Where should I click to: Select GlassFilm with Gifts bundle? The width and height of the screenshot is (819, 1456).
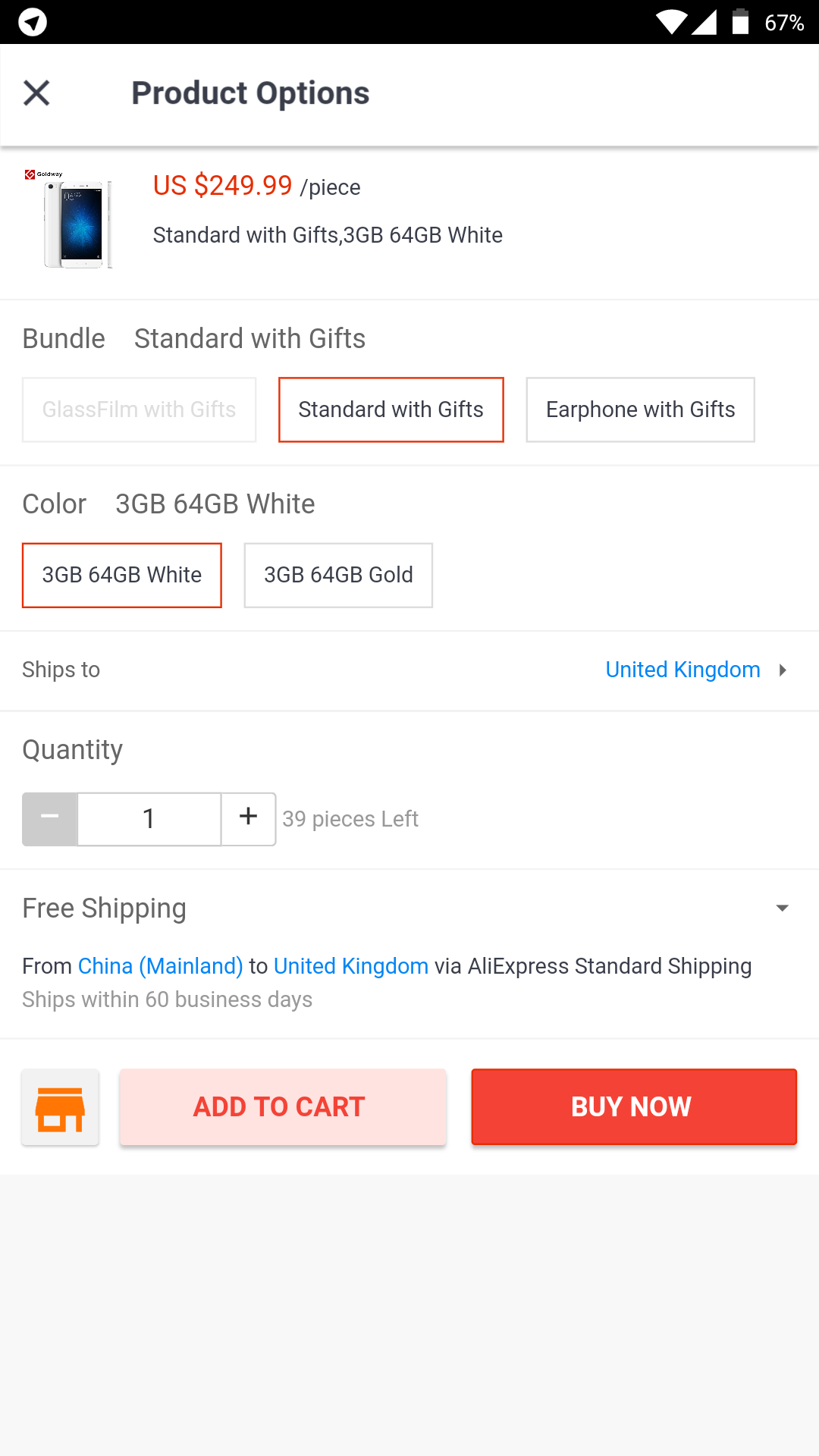coord(140,409)
